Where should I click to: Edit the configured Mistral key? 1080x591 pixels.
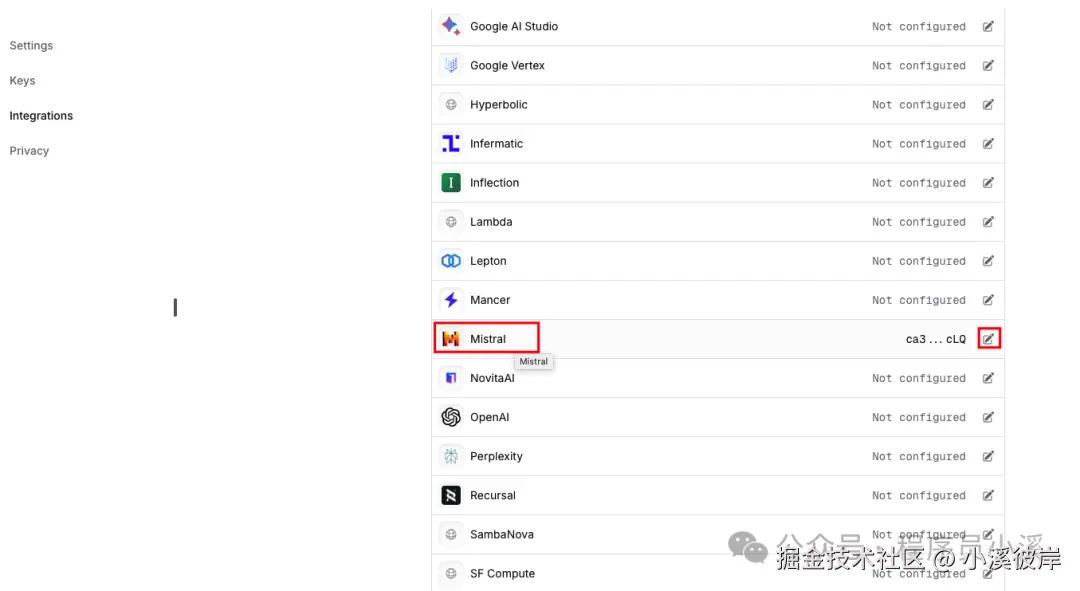pyautogui.click(x=988, y=339)
